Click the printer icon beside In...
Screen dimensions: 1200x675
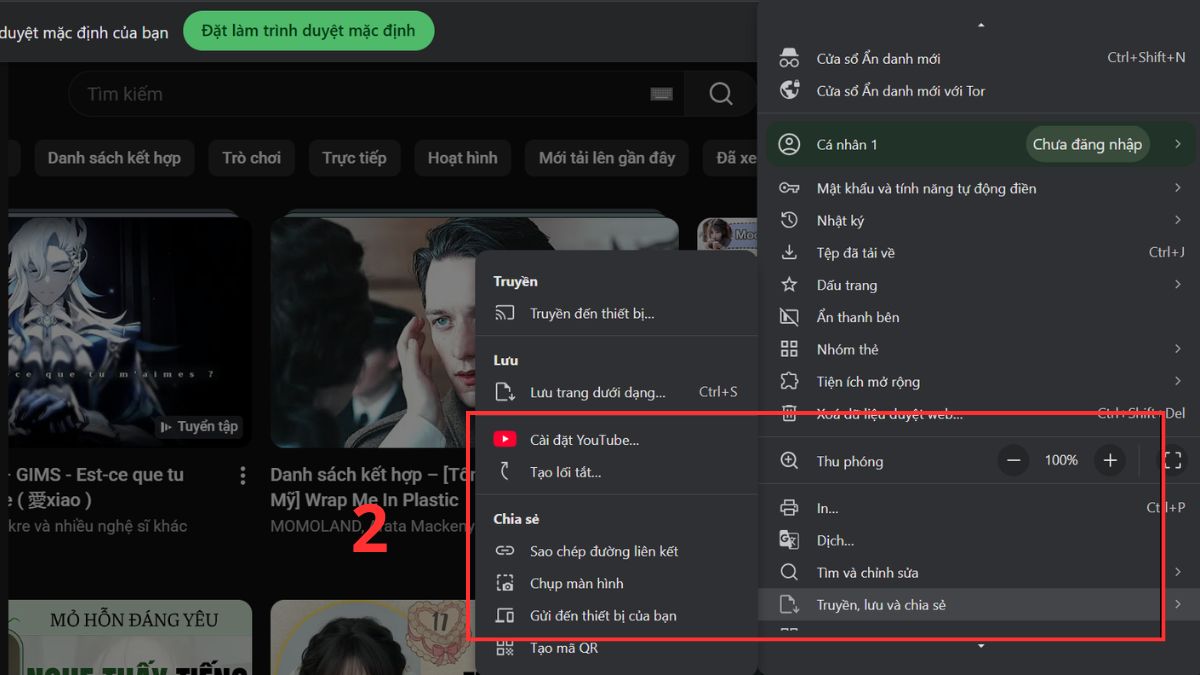tap(790, 508)
